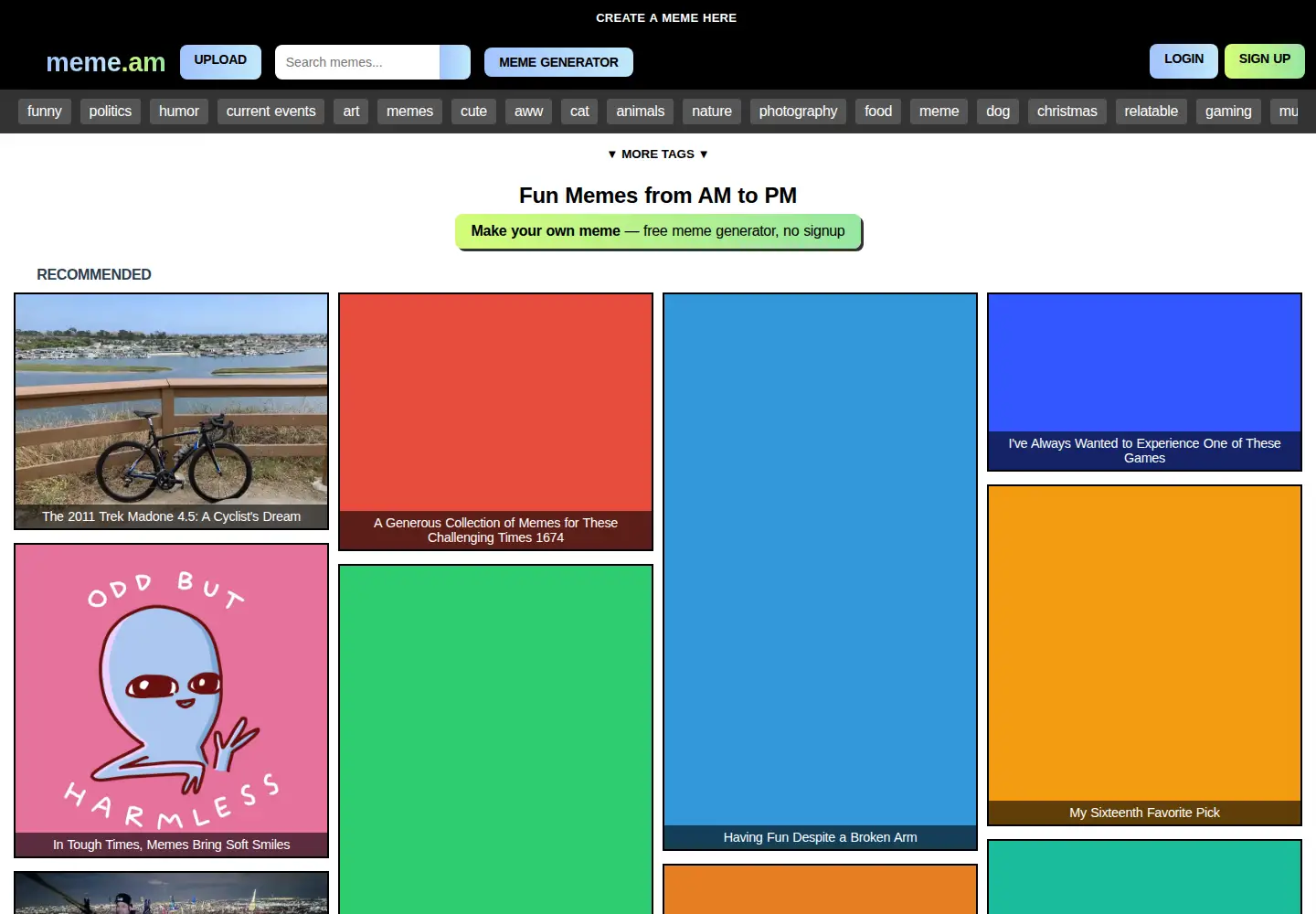Click the meme.am logo
The height and width of the screenshot is (914, 1316).
coord(106,62)
